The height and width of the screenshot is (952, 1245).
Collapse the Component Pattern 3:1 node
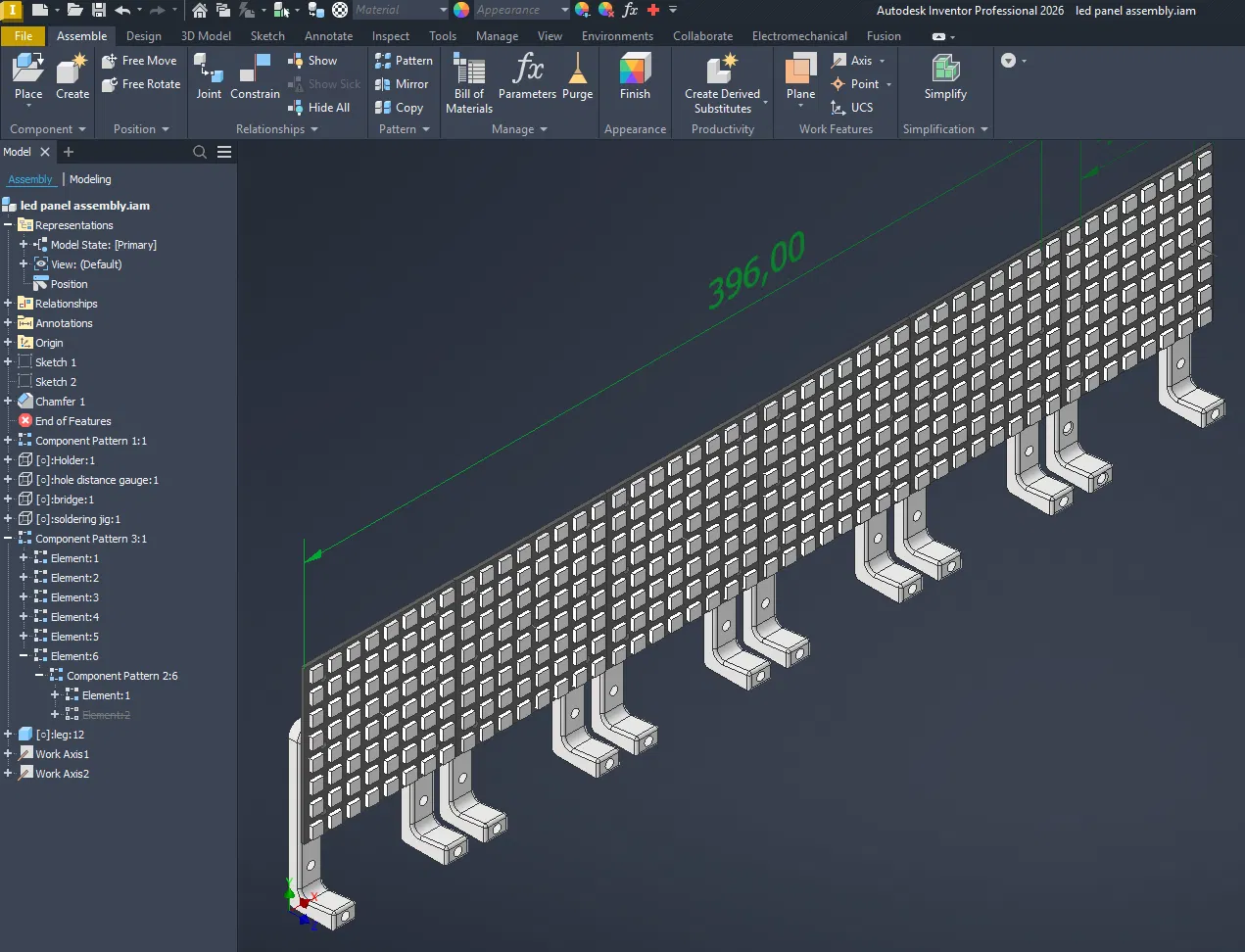(x=8, y=539)
